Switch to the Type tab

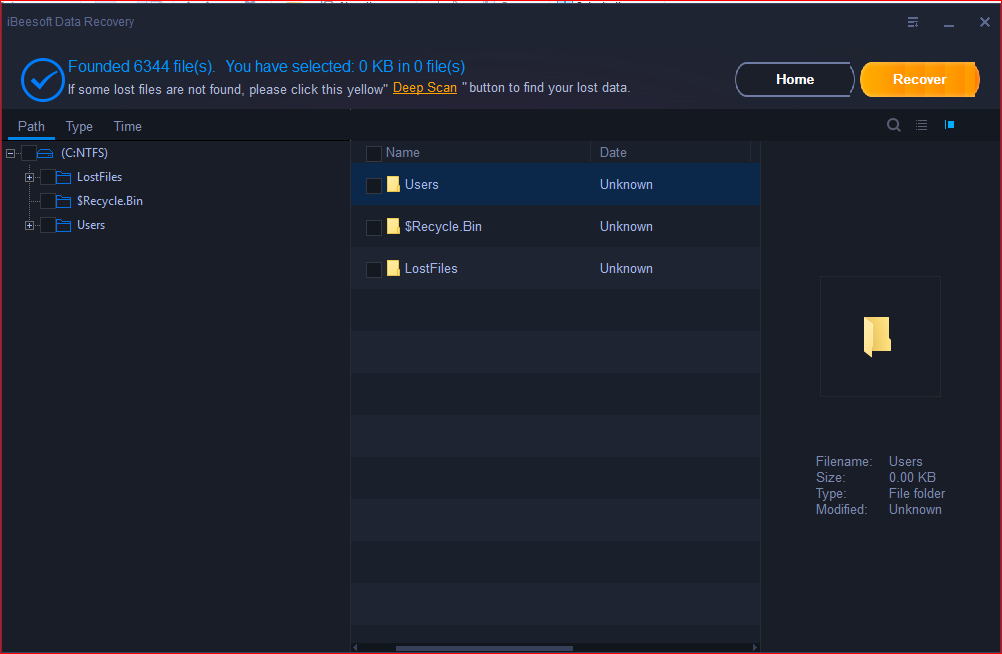pos(79,127)
